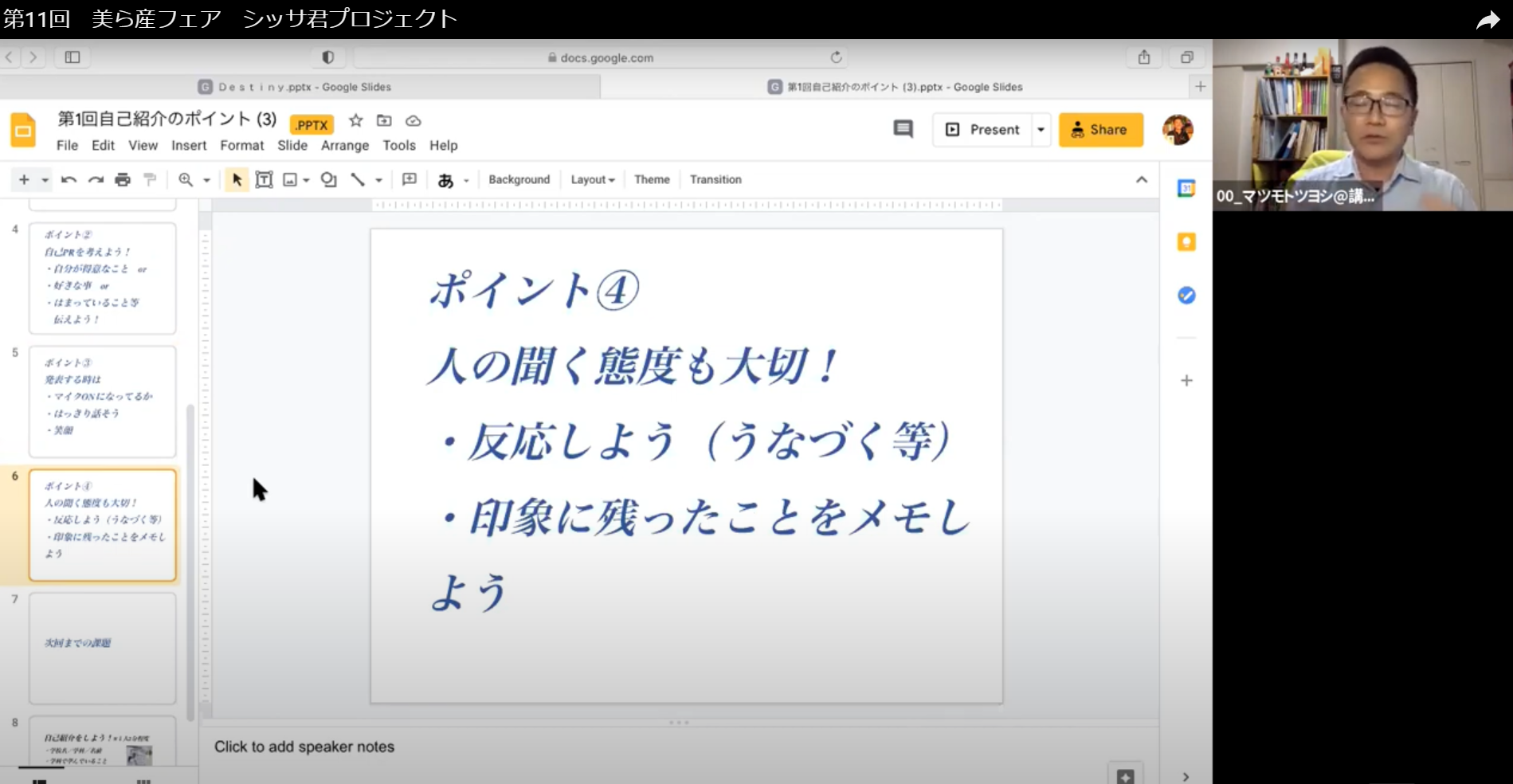1513x784 pixels.
Task: Select slide 4 thumbnail ポイント②
Action: coord(103,278)
